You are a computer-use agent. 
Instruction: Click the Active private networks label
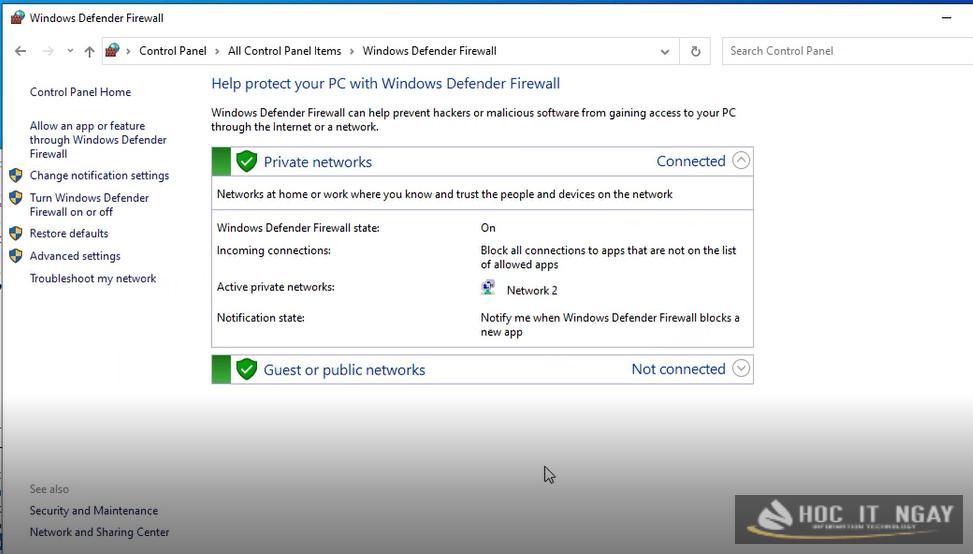[276, 287]
